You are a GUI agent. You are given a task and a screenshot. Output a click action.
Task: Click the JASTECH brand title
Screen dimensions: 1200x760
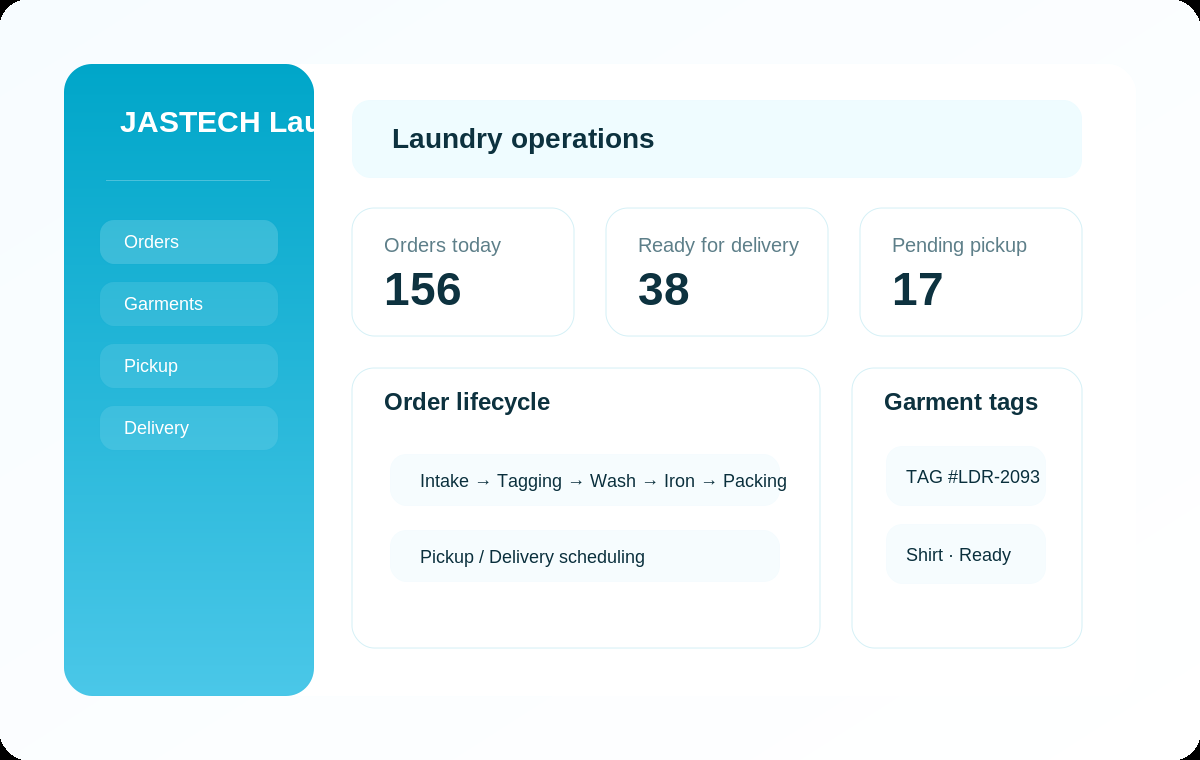(x=217, y=122)
